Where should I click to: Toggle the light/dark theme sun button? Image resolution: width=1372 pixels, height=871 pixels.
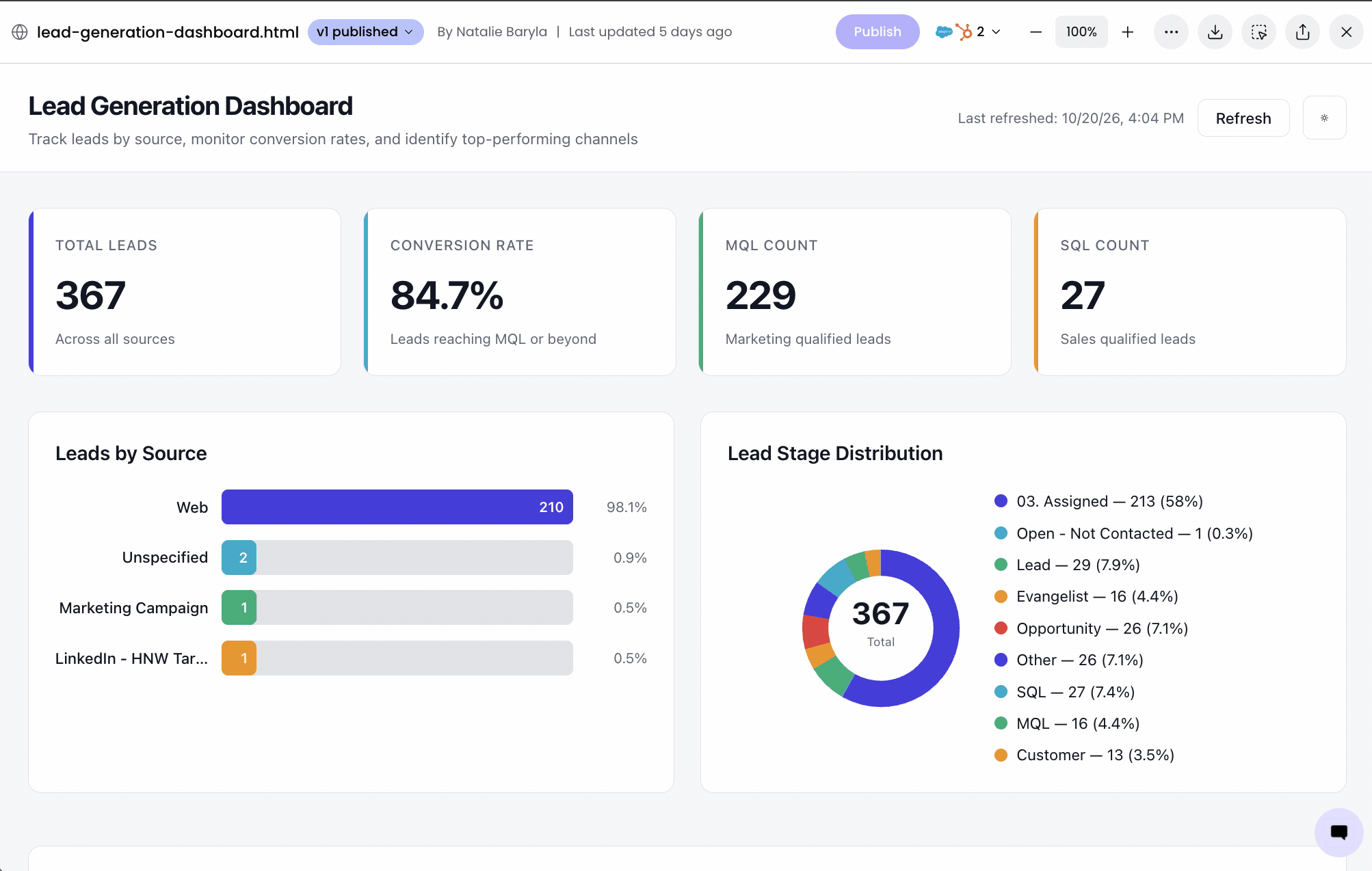(1324, 118)
